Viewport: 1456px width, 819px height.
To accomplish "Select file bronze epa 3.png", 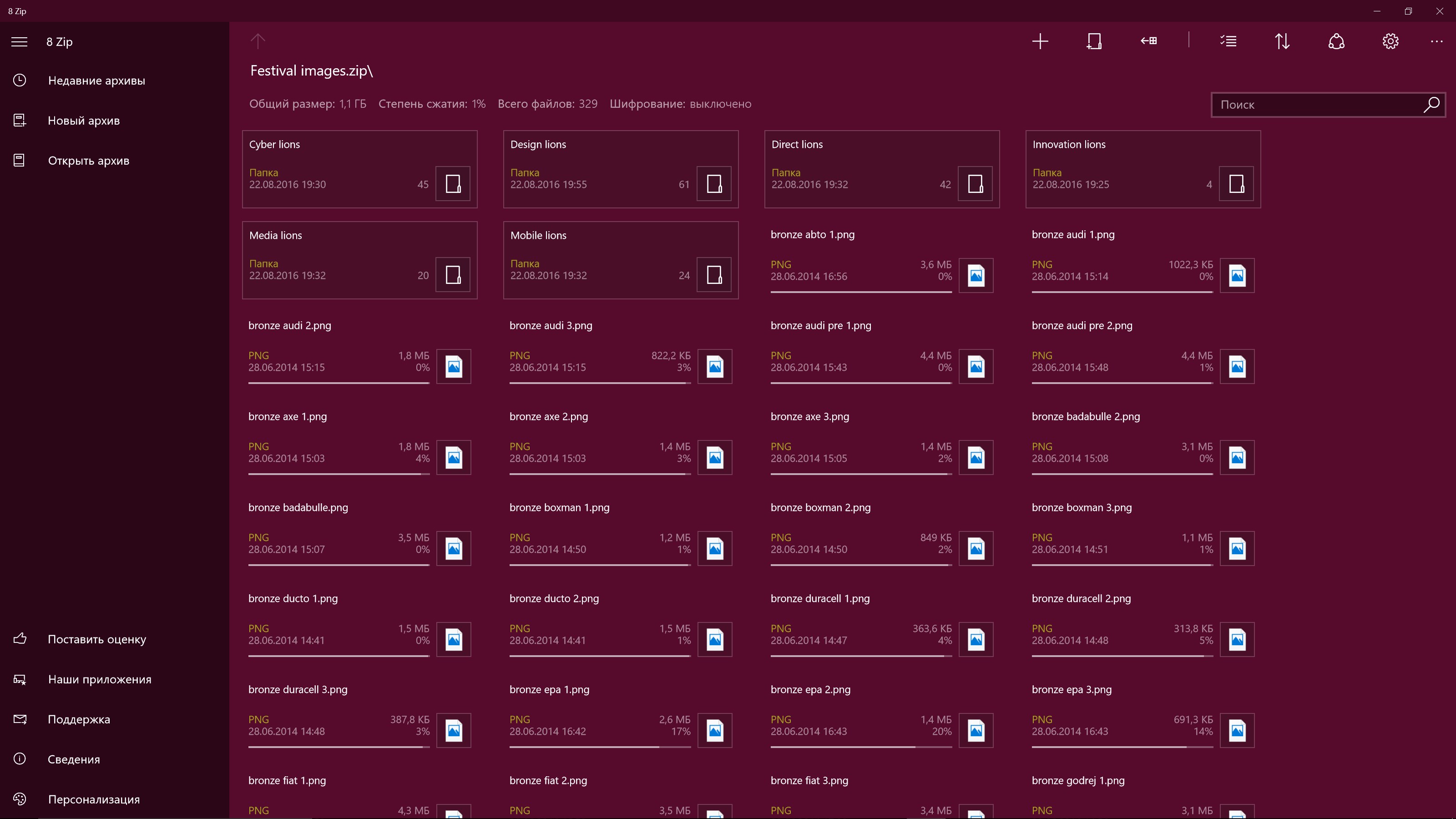I will pos(1143,715).
